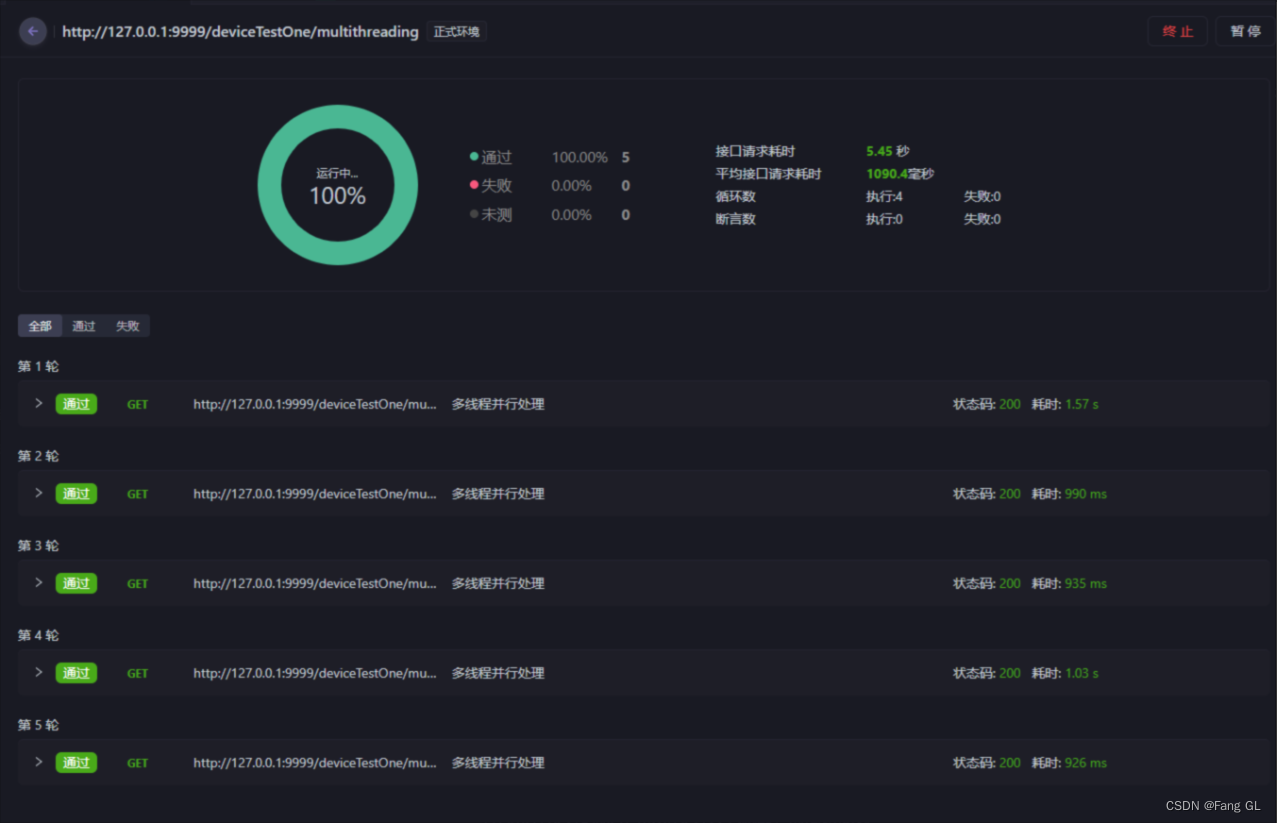
Task: Expand the round 2 request row
Action: tap(39, 493)
